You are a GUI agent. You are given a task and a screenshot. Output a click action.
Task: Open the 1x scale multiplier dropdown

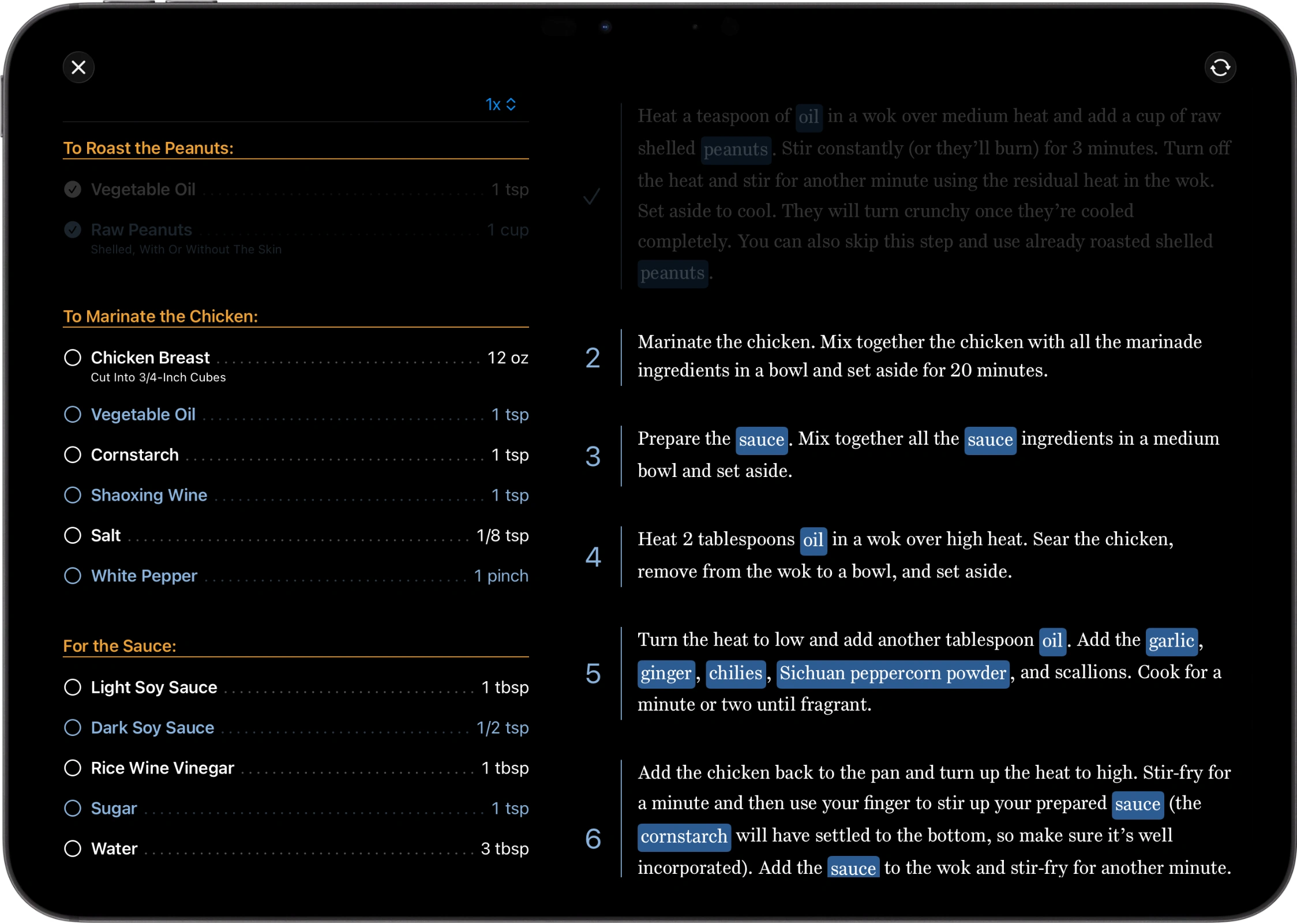500,104
